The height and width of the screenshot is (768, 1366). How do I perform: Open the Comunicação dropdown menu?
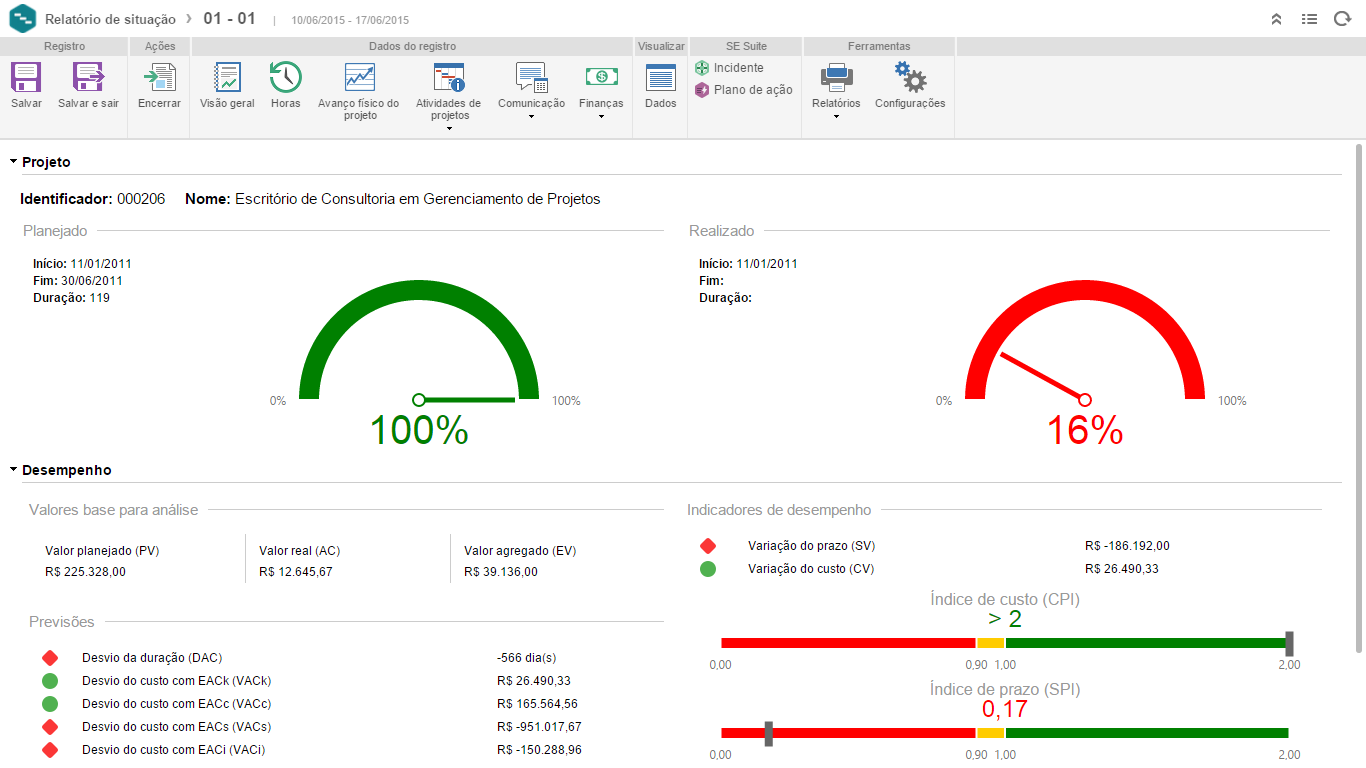531,116
